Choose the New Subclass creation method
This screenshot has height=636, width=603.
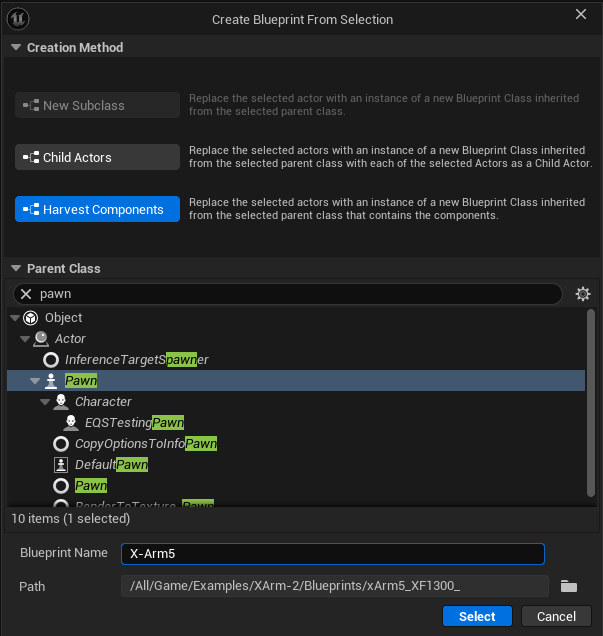[x=97, y=105]
